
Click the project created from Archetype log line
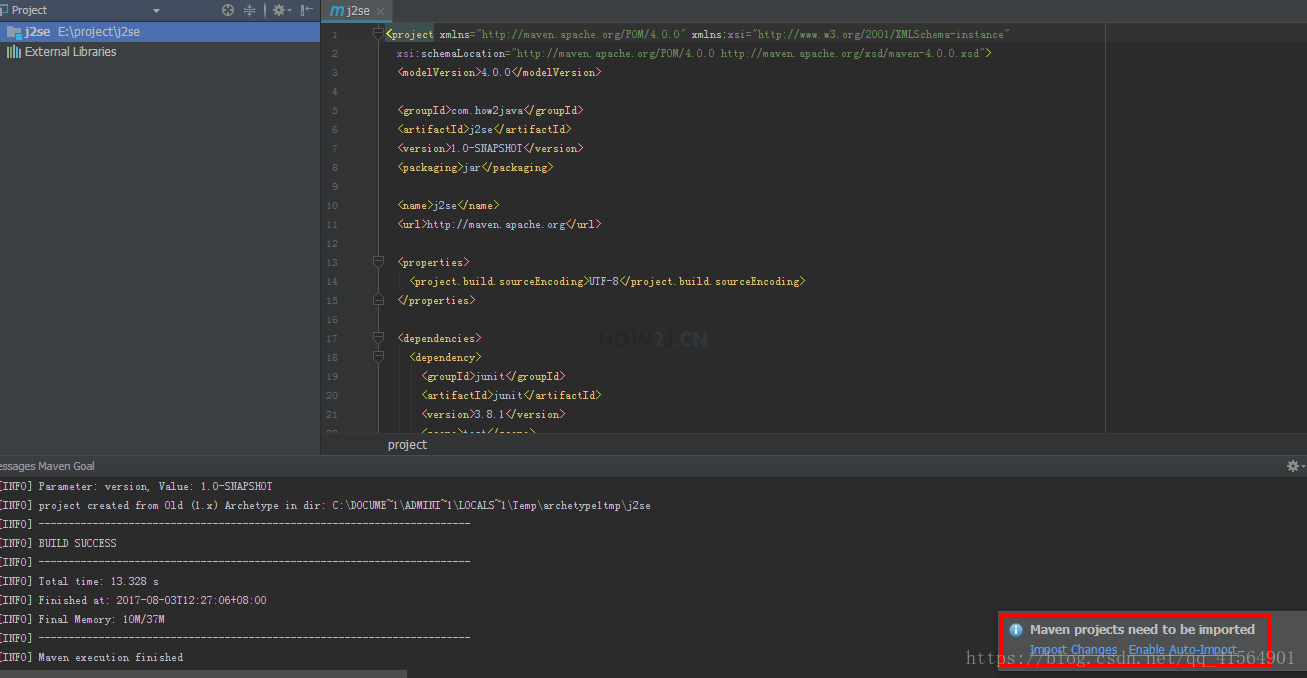pos(325,505)
